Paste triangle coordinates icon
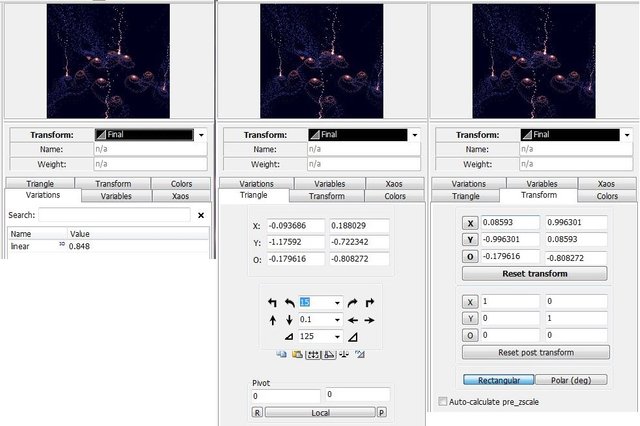Image resolution: width=640 pixels, height=426 pixels. click(297, 354)
